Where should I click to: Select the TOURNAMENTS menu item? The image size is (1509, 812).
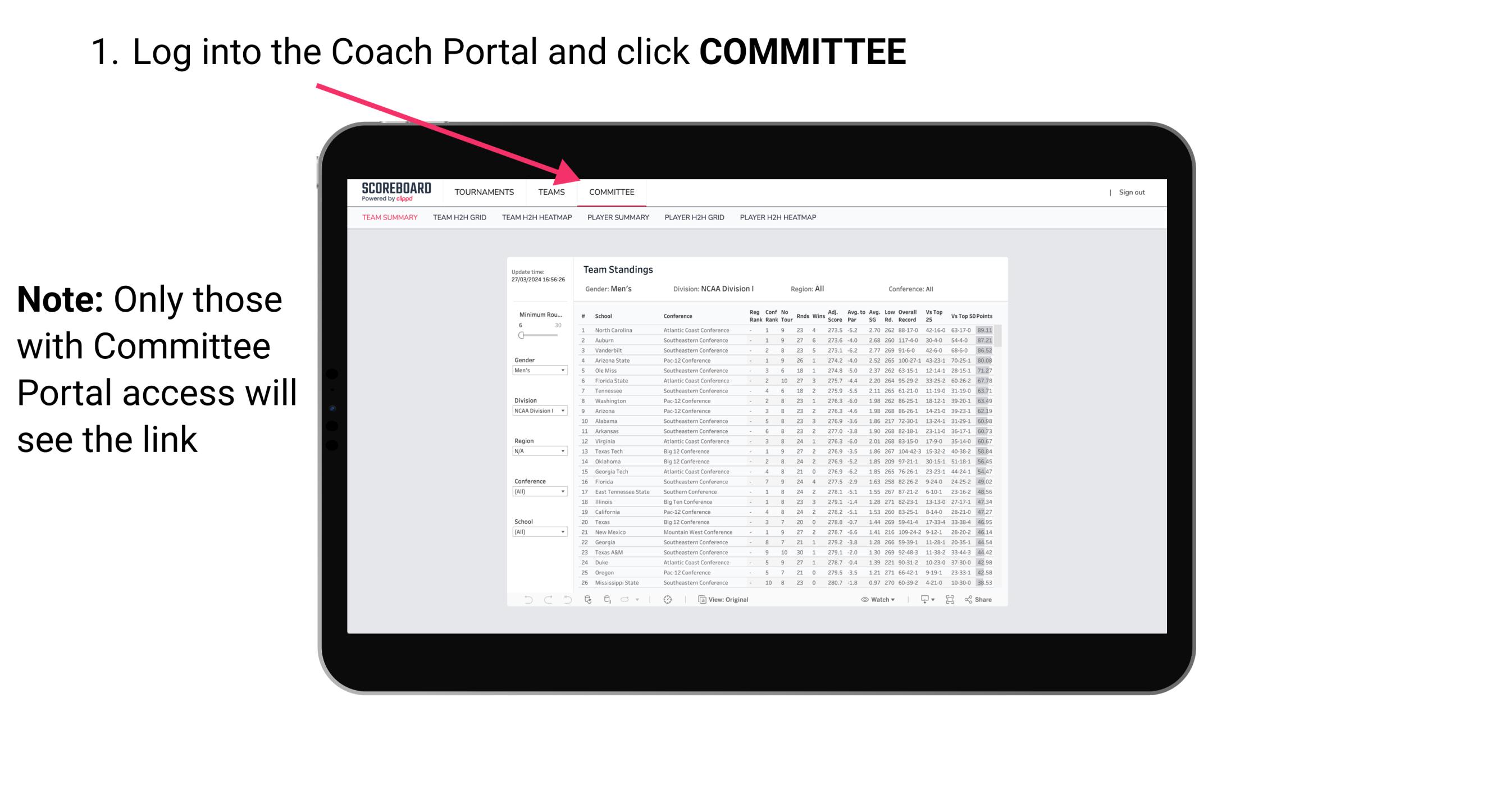tap(485, 192)
